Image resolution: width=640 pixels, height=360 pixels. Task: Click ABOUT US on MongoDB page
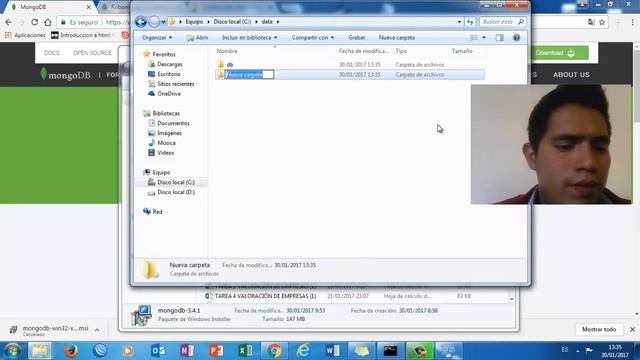point(571,75)
